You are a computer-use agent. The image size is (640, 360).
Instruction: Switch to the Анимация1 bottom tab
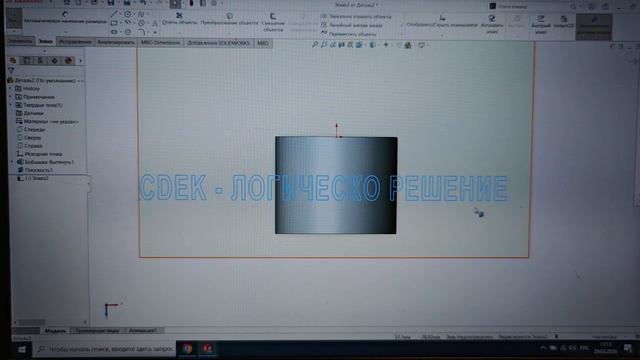pos(143,331)
